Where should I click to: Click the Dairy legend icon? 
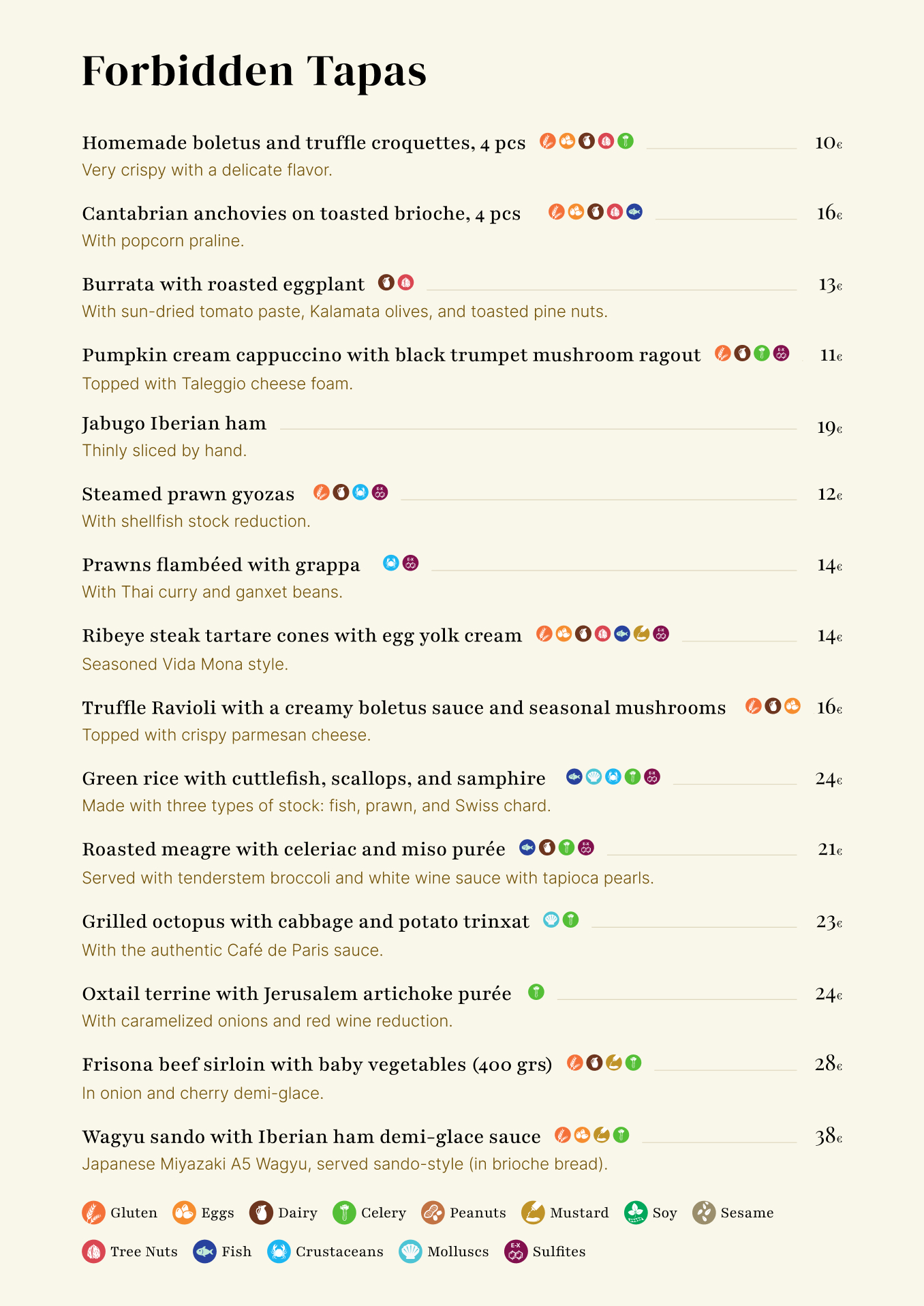(x=261, y=1213)
